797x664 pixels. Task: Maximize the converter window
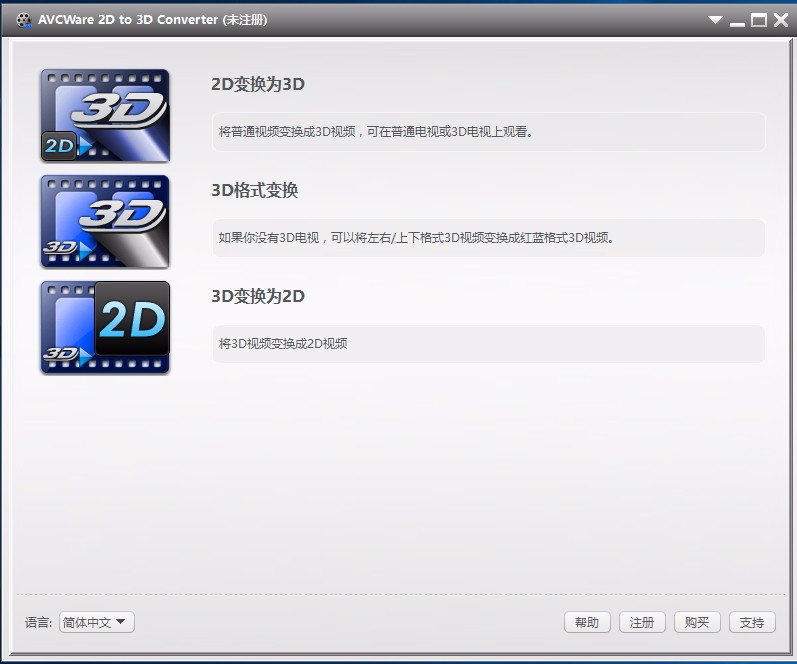(759, 20)
